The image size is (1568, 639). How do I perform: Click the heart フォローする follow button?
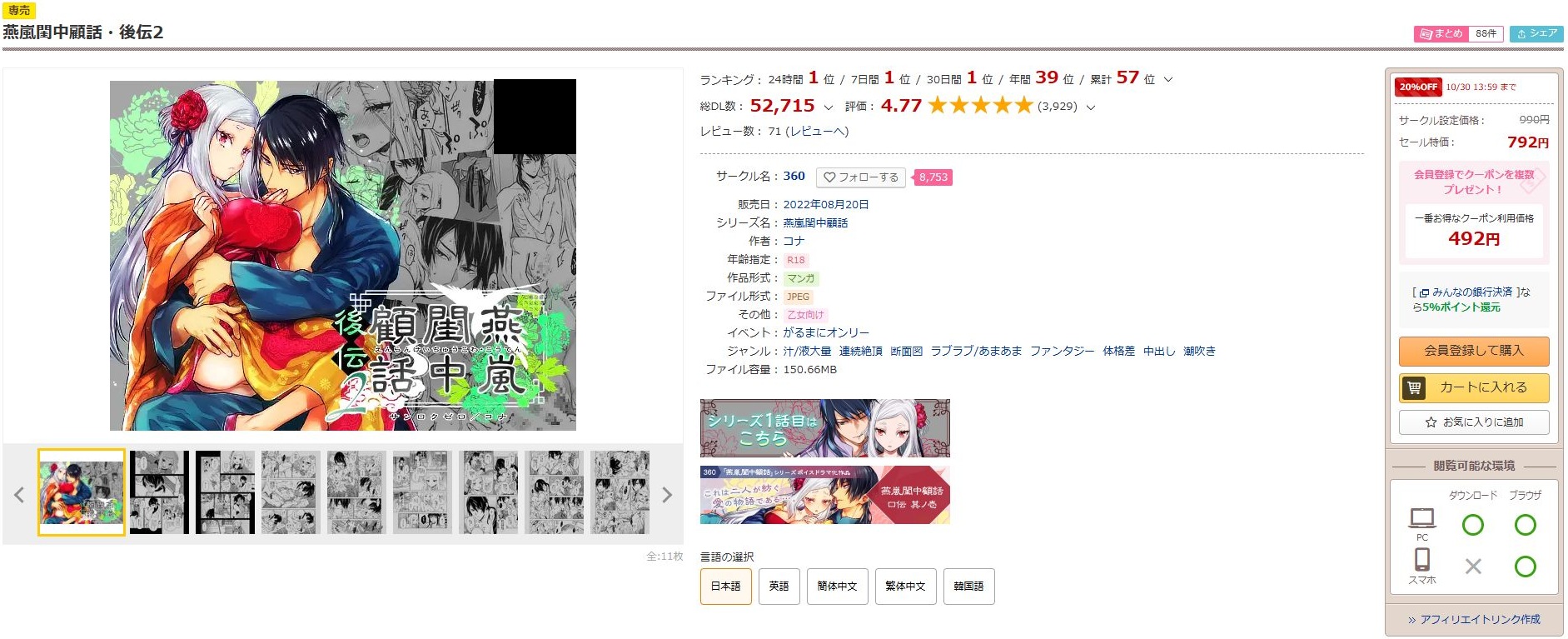861,177
